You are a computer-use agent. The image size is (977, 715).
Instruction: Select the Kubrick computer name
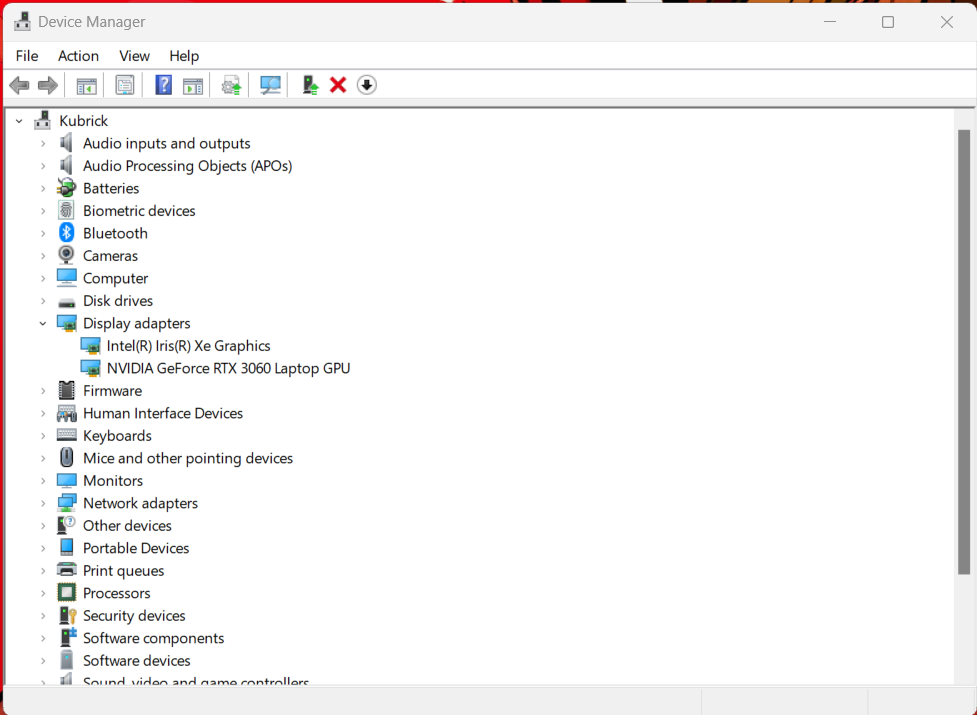(83, 121)
